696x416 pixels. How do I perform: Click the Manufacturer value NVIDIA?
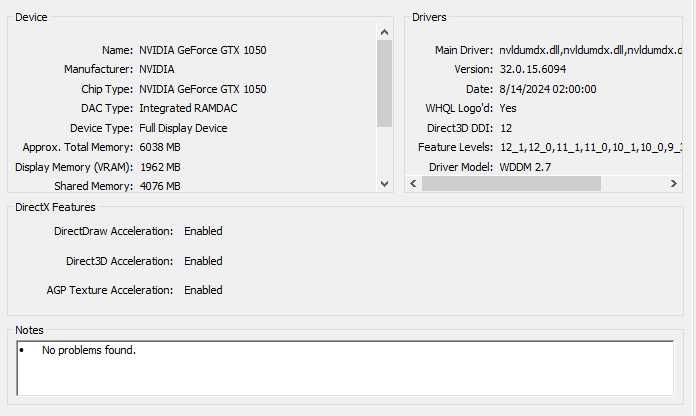(157, 69)
